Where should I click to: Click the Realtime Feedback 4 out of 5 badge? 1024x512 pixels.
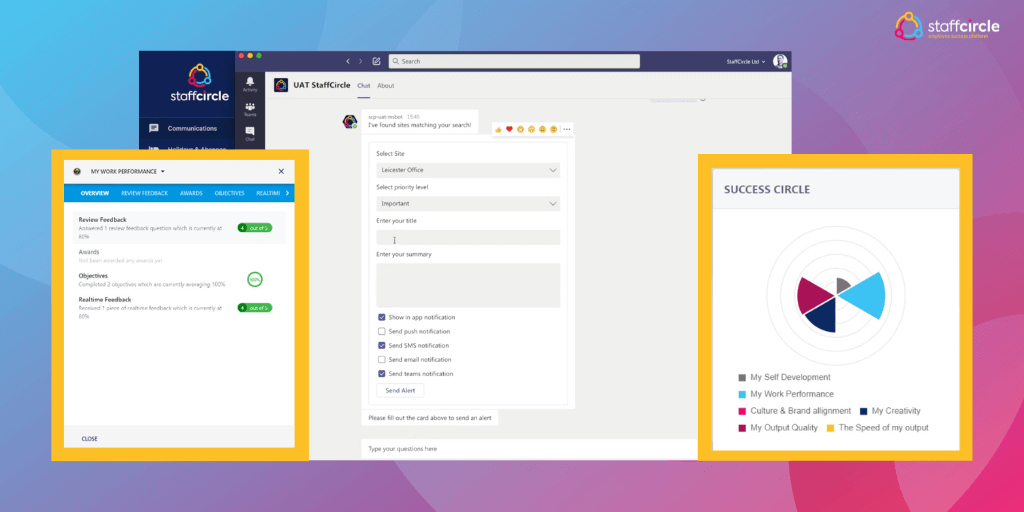click(255, 308)
